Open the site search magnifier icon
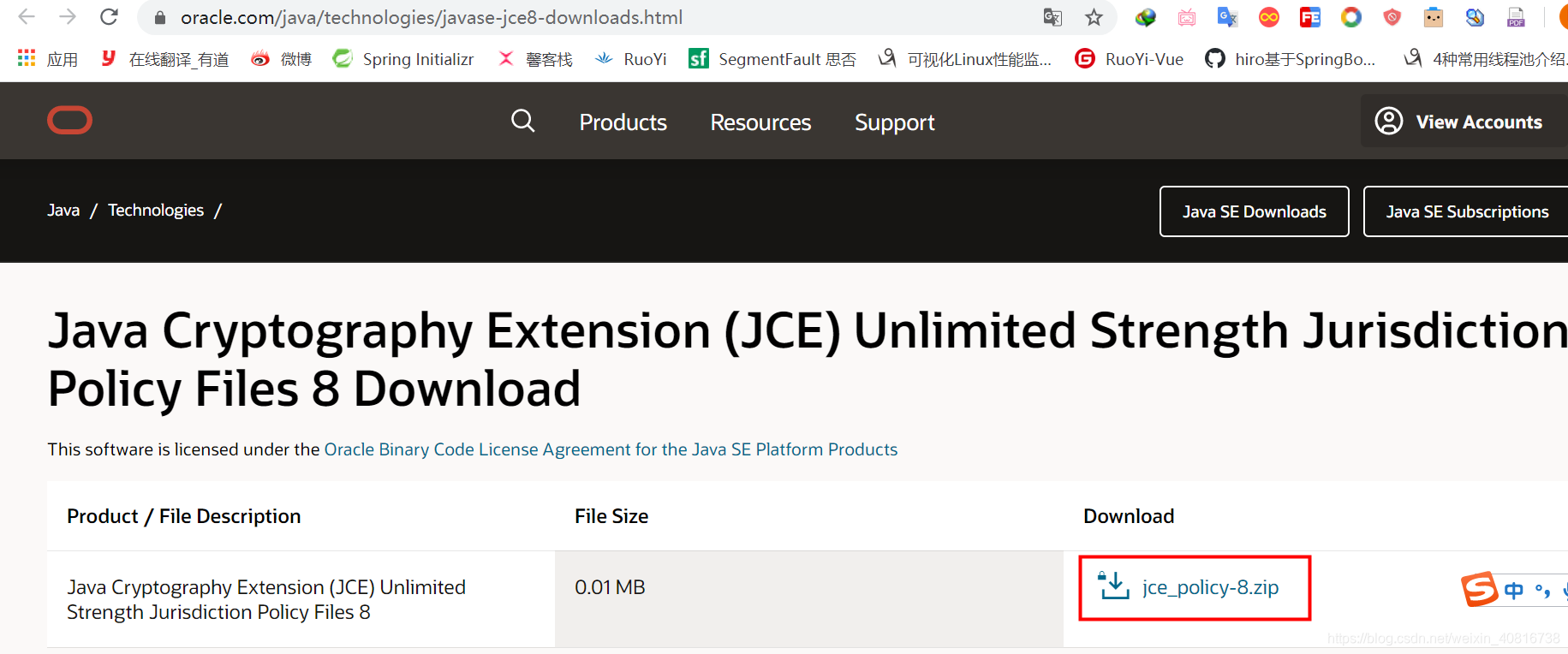Viewport: 1568px width, 654px height. click(522, 121)
